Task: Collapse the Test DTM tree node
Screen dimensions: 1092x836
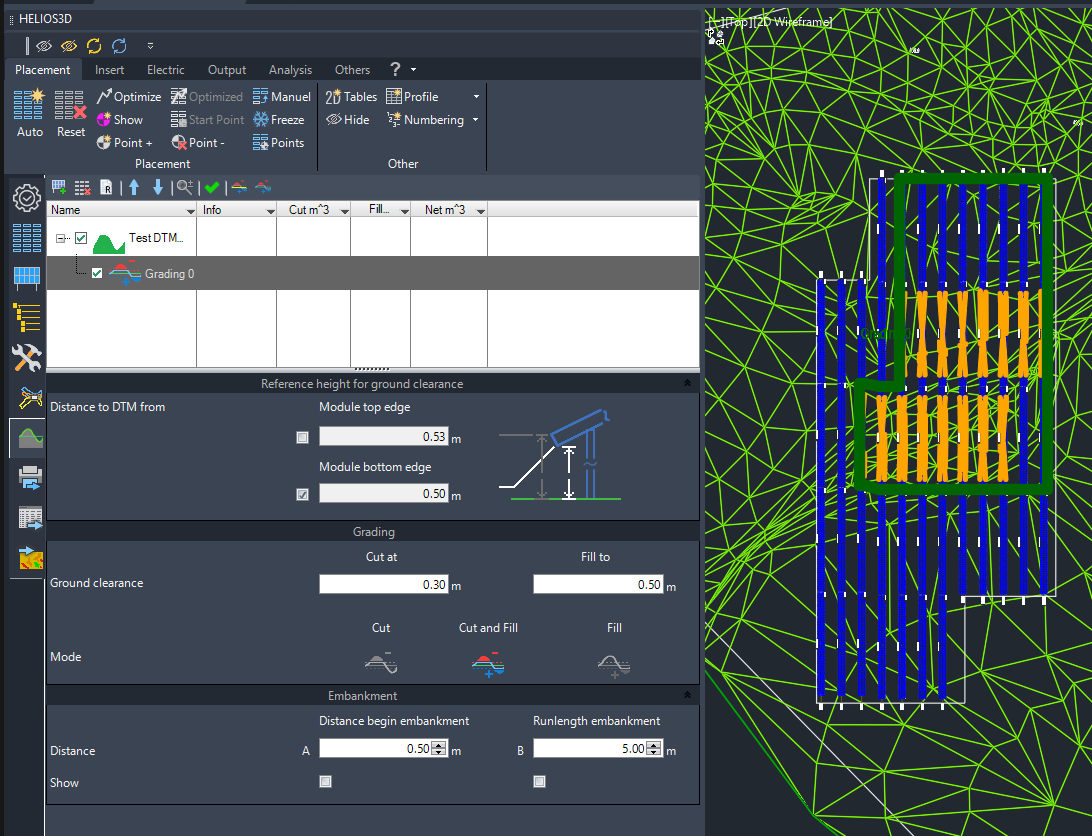Action: point(61,238)
